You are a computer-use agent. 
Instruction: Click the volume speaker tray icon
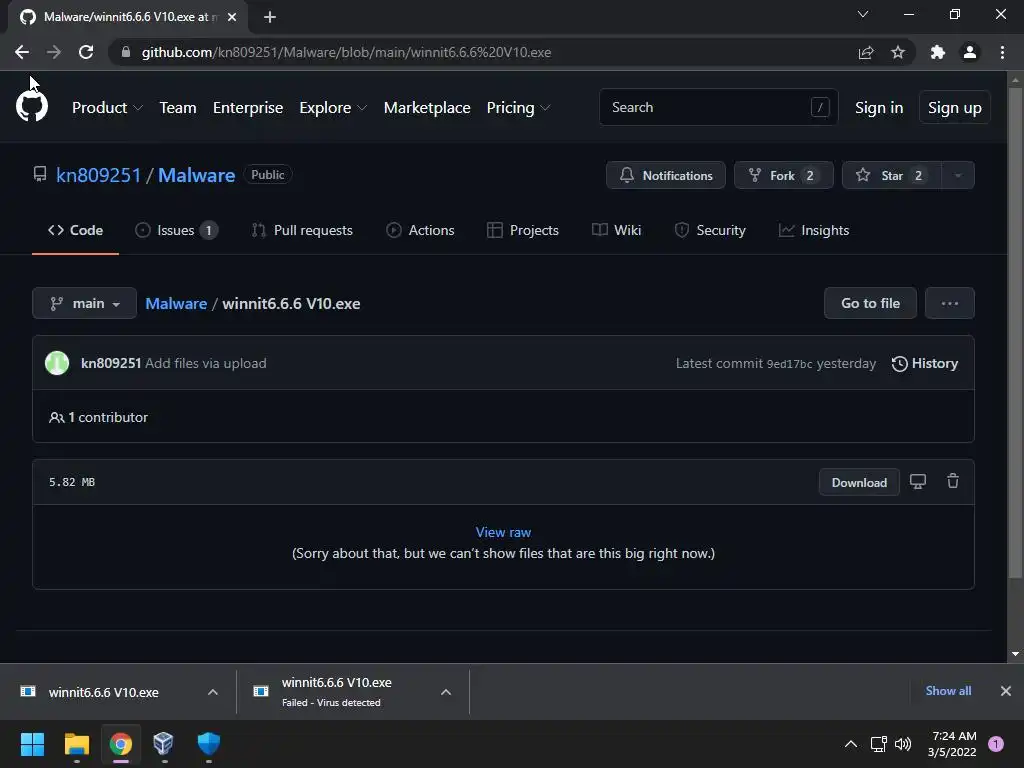903,744
